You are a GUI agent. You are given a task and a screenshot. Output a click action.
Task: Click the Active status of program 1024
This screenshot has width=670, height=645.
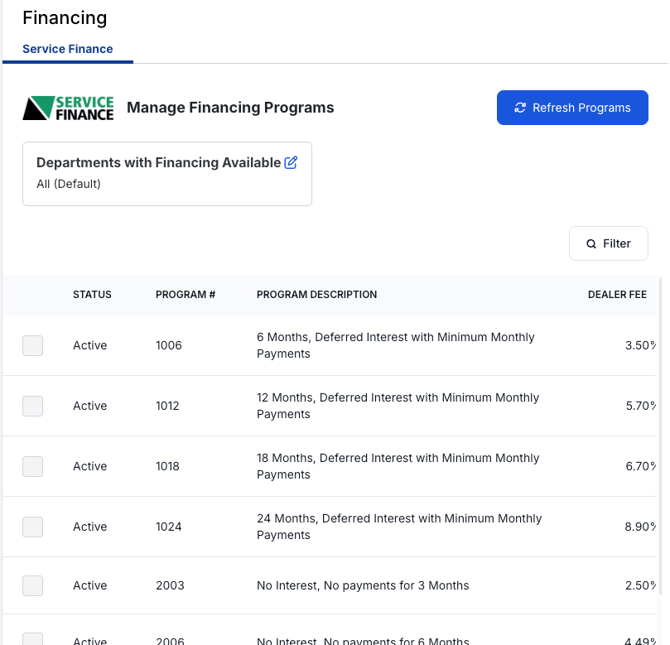click(90, 527)
